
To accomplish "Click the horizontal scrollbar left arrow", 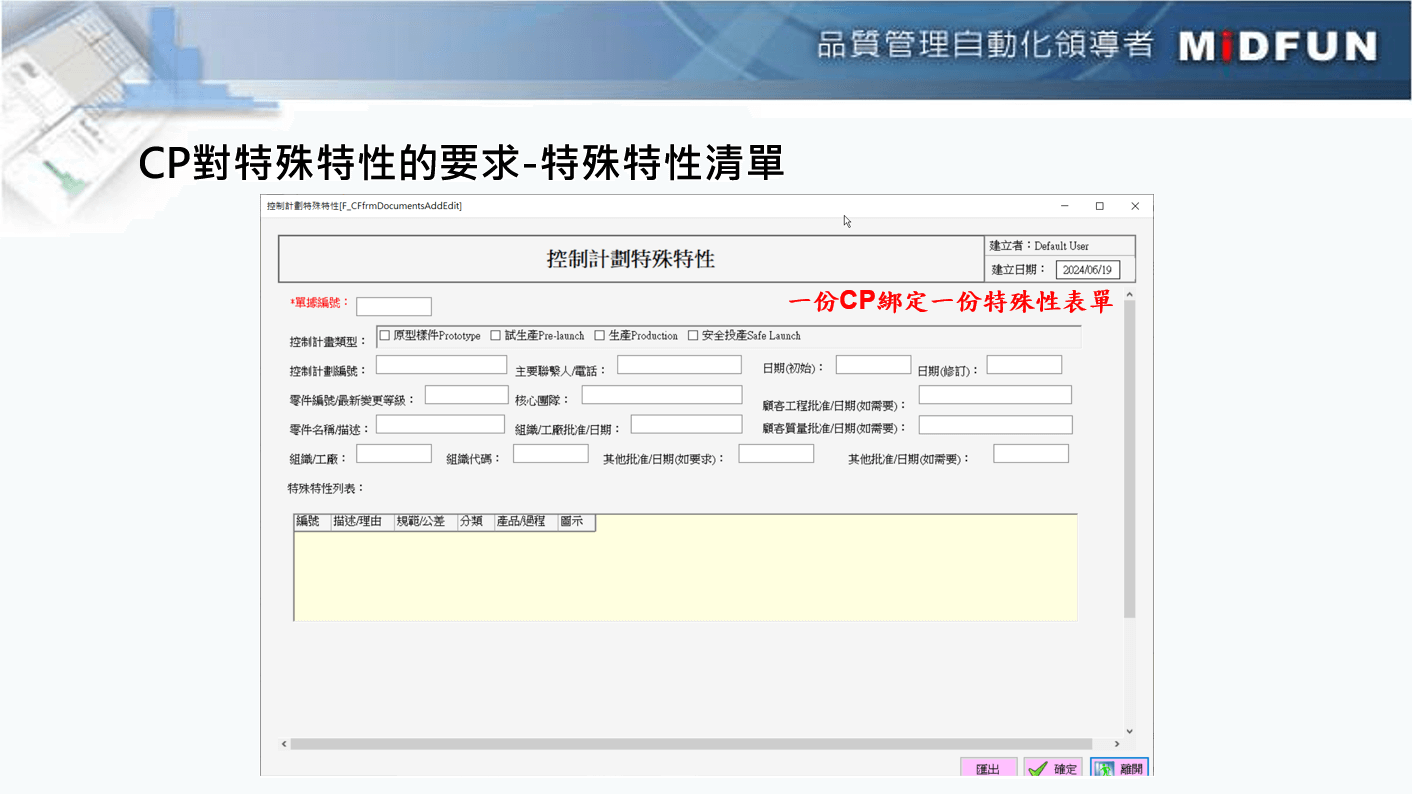I will point(283,744).
